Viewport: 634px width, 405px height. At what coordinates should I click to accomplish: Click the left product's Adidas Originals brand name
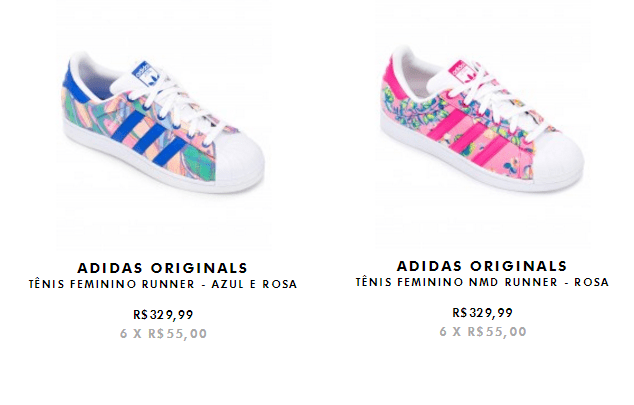point(162,267)
